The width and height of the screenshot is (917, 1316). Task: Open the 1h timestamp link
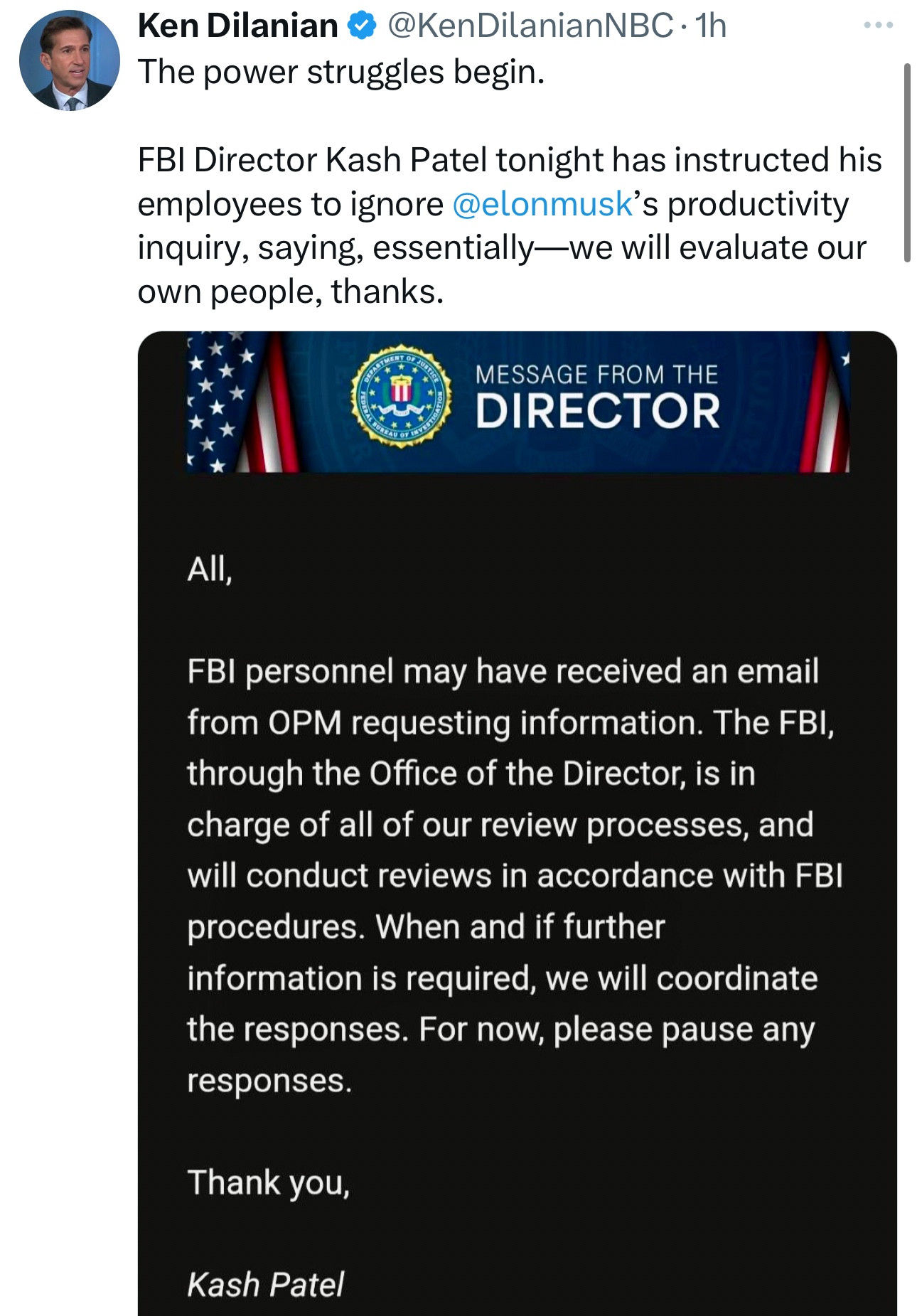pos(710,26)
